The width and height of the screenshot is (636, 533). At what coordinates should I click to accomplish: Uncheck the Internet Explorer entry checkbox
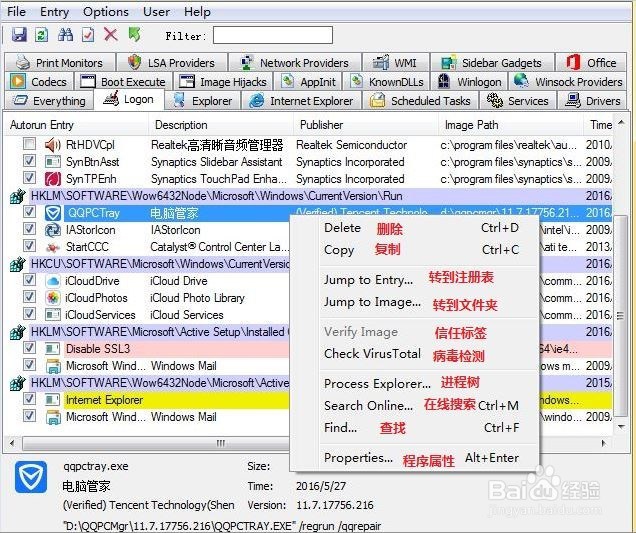29,398
